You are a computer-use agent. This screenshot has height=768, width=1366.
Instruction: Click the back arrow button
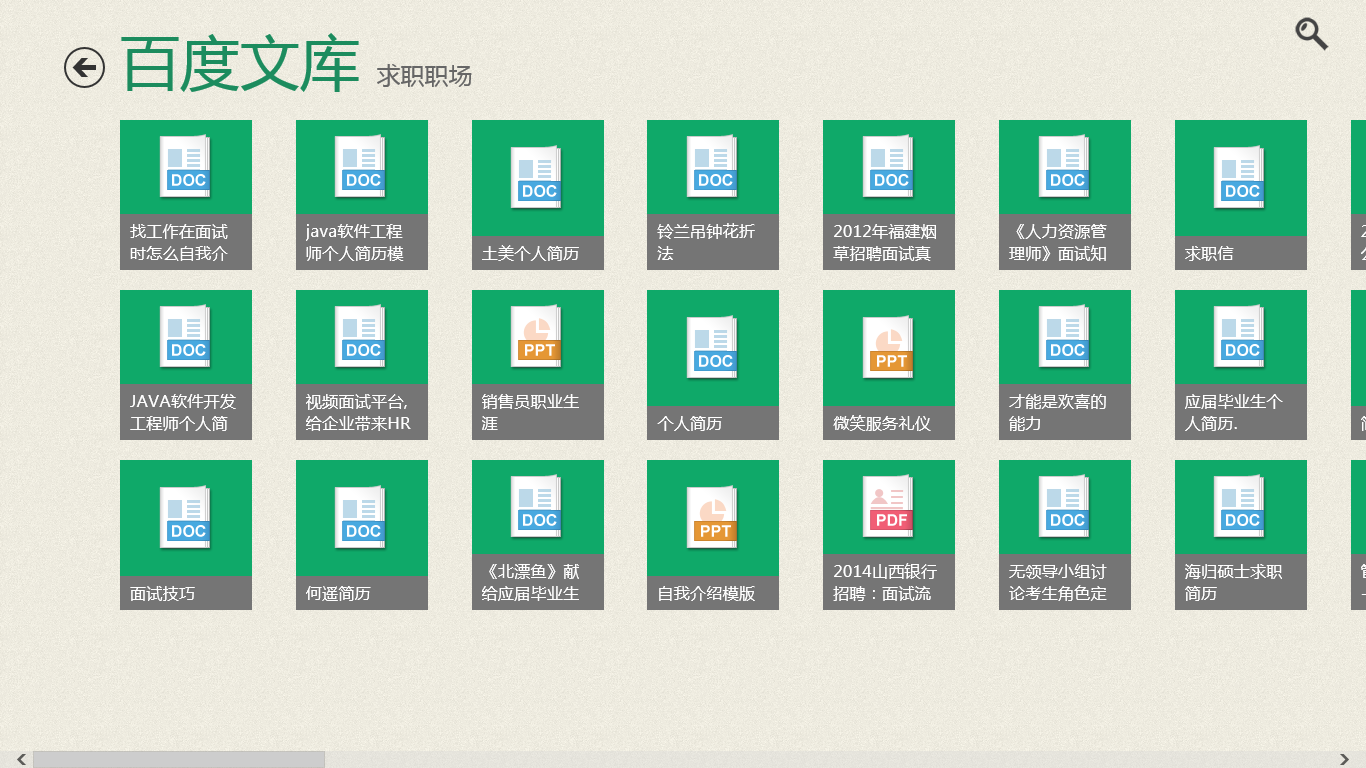point(85,65)
